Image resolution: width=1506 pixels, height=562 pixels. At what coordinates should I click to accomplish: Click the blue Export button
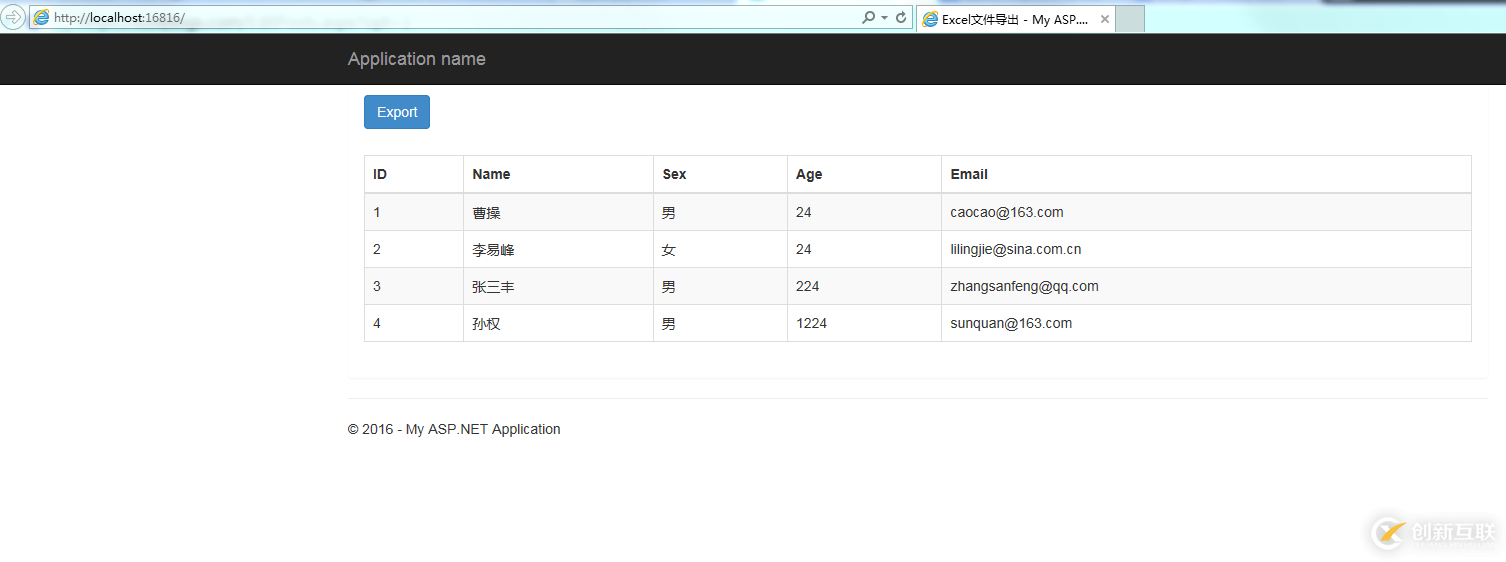pyautogui.click(x=397, y=112)
